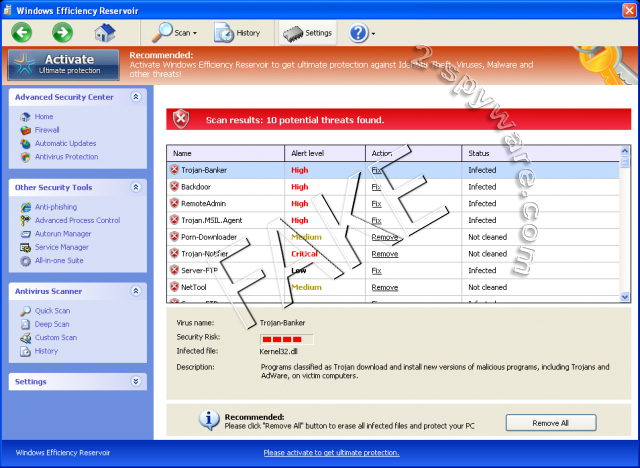Click the threat list scroll down arrow
640x468 pixels.
click(625, 297)
